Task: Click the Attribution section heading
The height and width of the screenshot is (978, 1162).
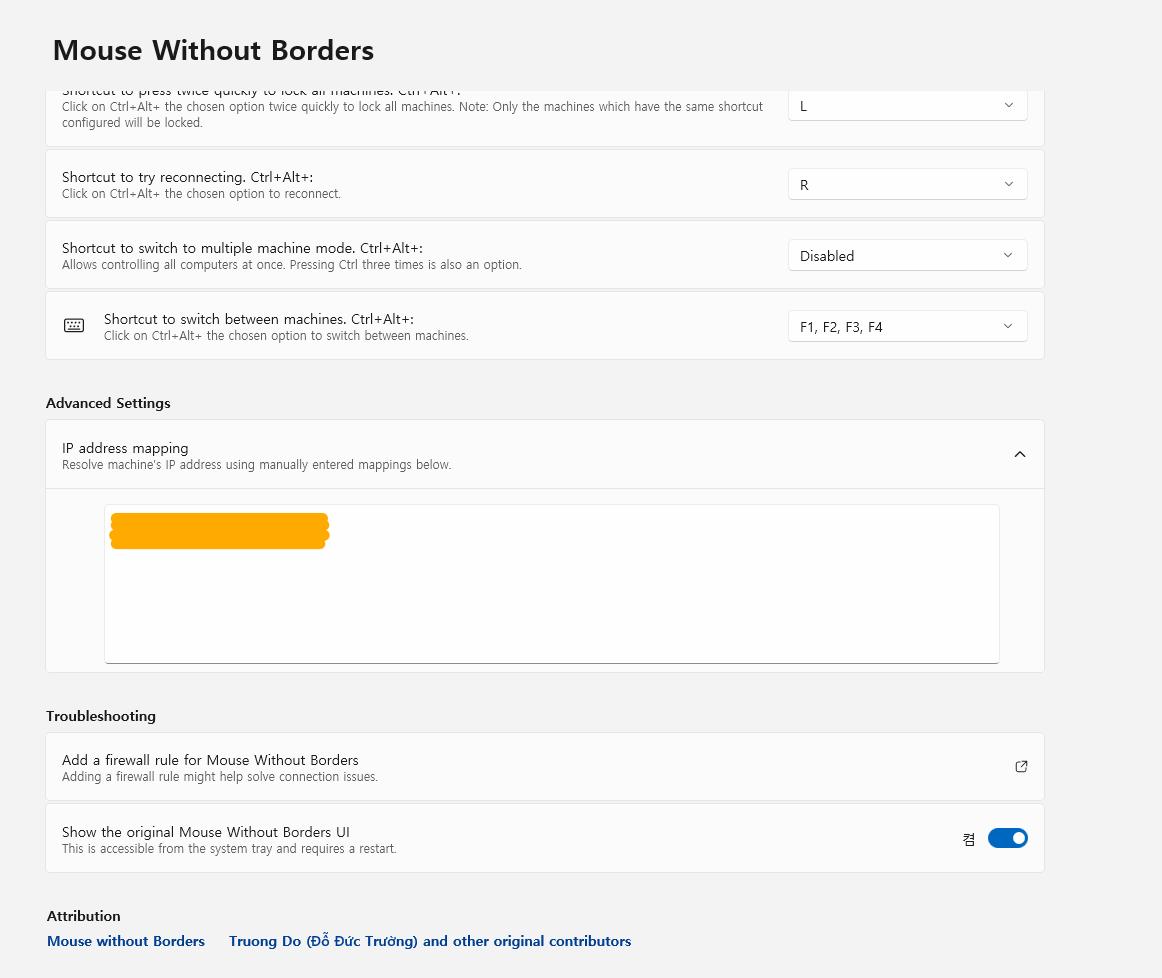Action: [84, 916]
